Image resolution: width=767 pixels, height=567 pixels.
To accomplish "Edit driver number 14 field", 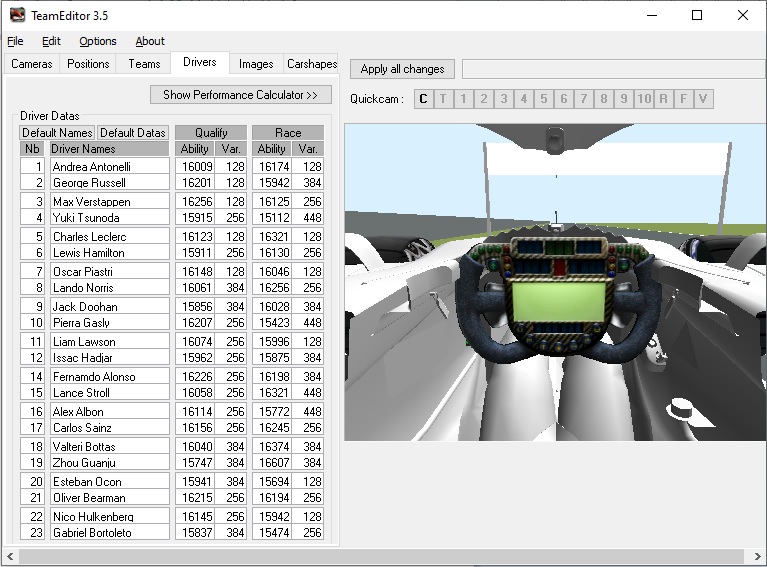I will tap(33, 377).
